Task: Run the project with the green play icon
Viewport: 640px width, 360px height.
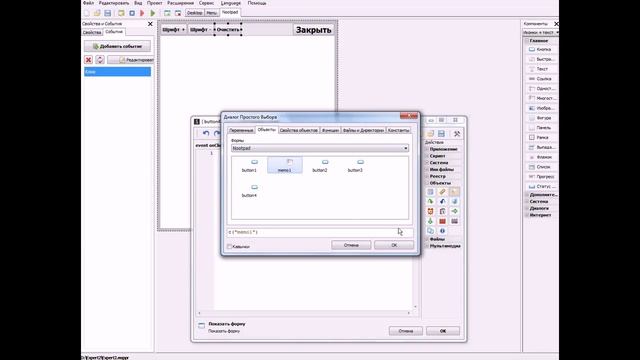Action: tap(153, 13)
